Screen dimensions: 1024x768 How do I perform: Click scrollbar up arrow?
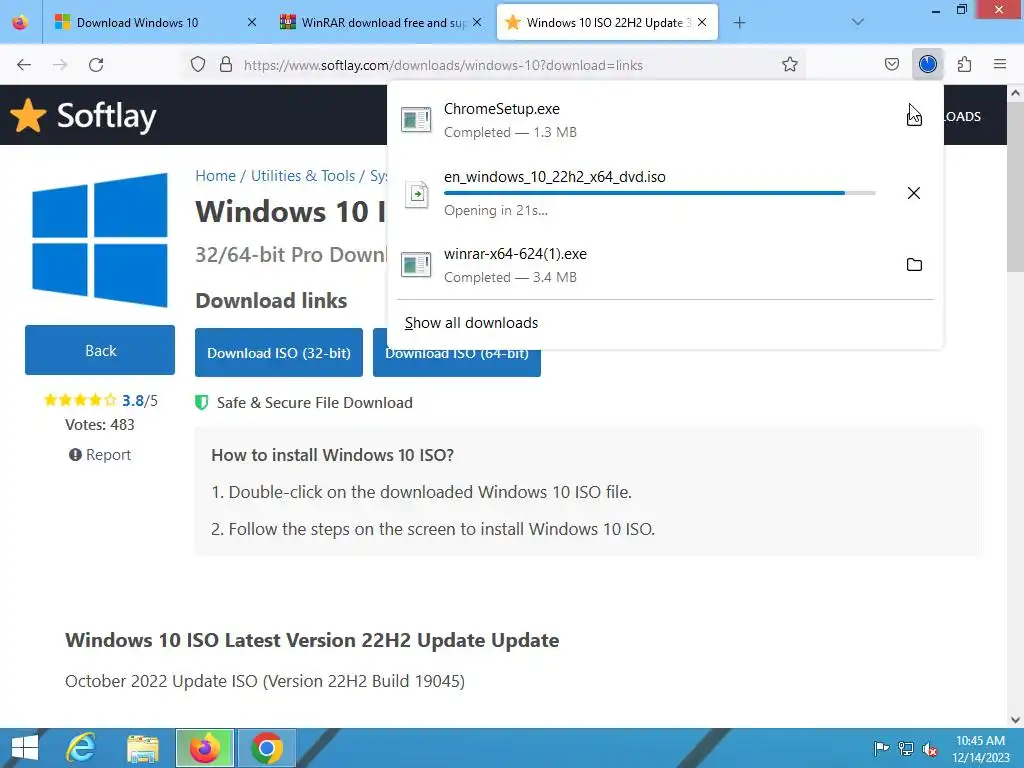[x=1016, y=93]
